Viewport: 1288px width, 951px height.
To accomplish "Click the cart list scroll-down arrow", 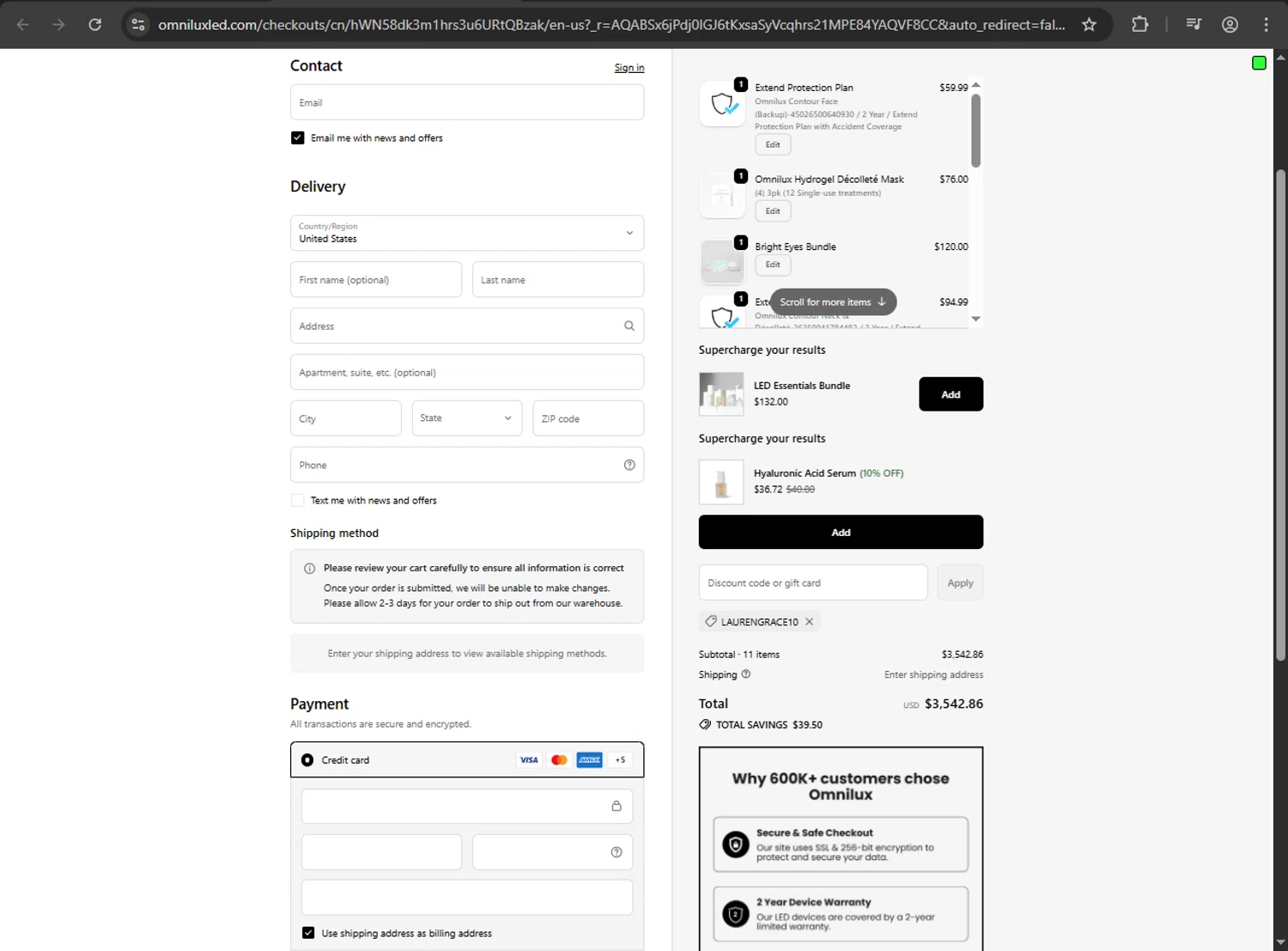I will click(975, 319).
